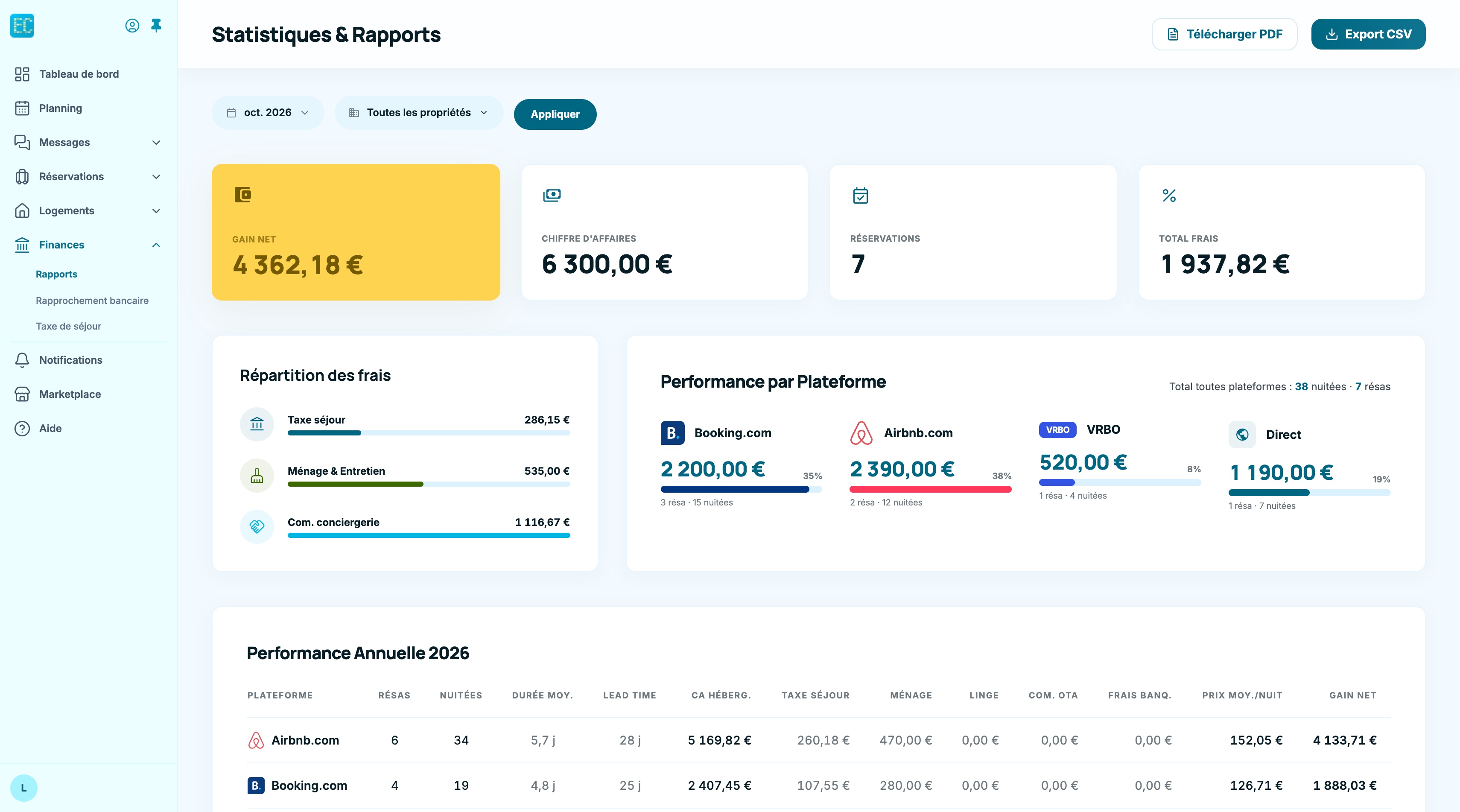Click the L user avatar

(24, 788)
